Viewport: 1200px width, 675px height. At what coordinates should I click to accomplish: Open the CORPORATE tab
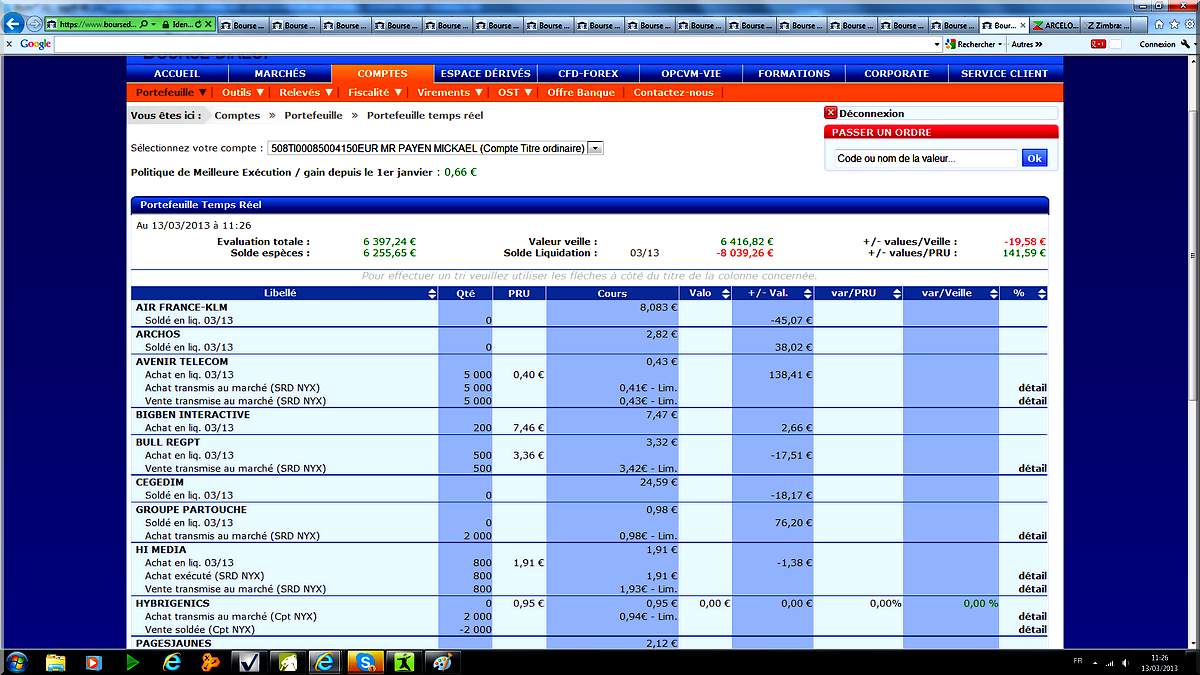[x=897, y=73]
